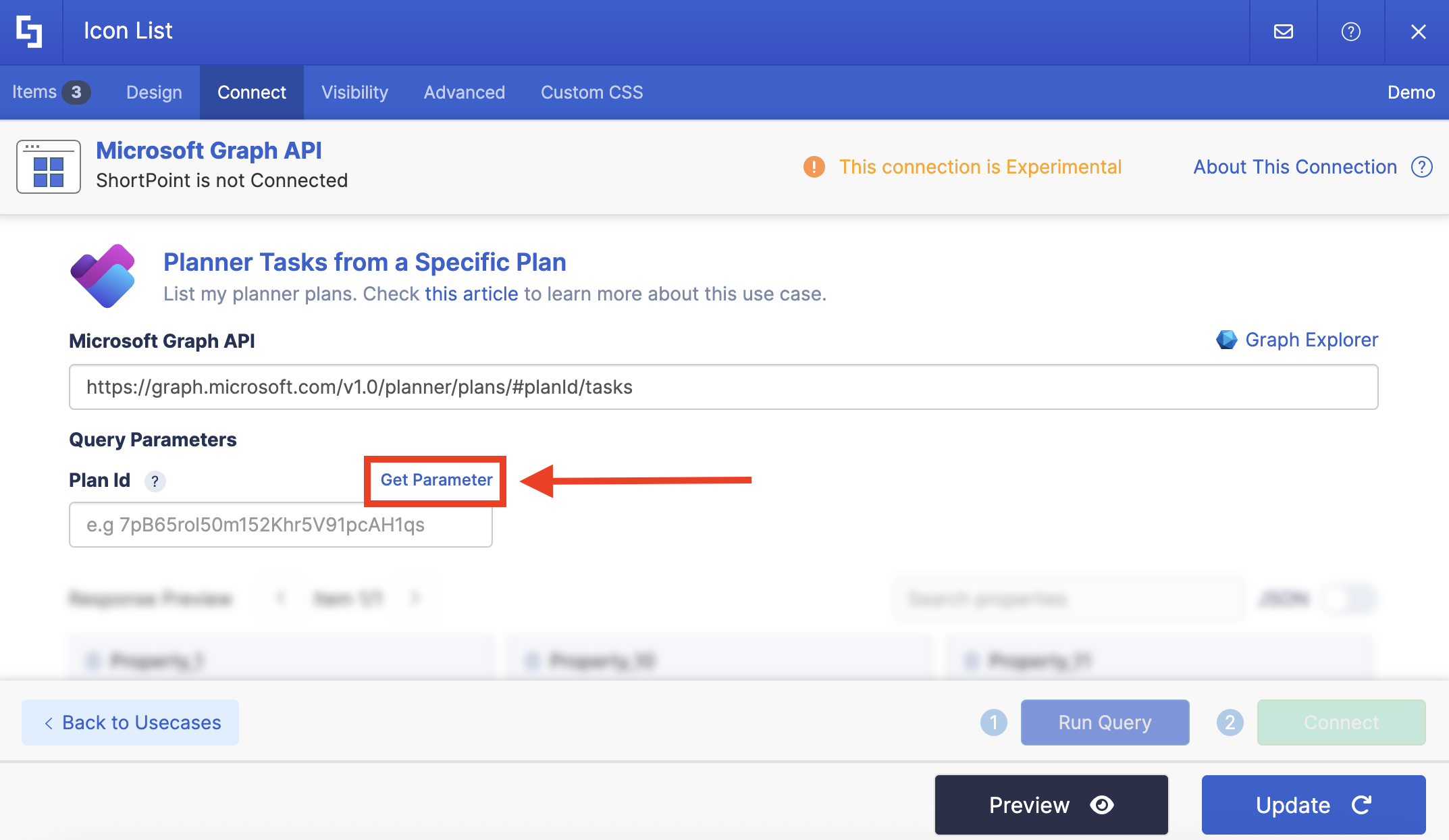This screenshot has width=1449, height=840.
Task: Open the Visibility tab
Action: point(354,93)
